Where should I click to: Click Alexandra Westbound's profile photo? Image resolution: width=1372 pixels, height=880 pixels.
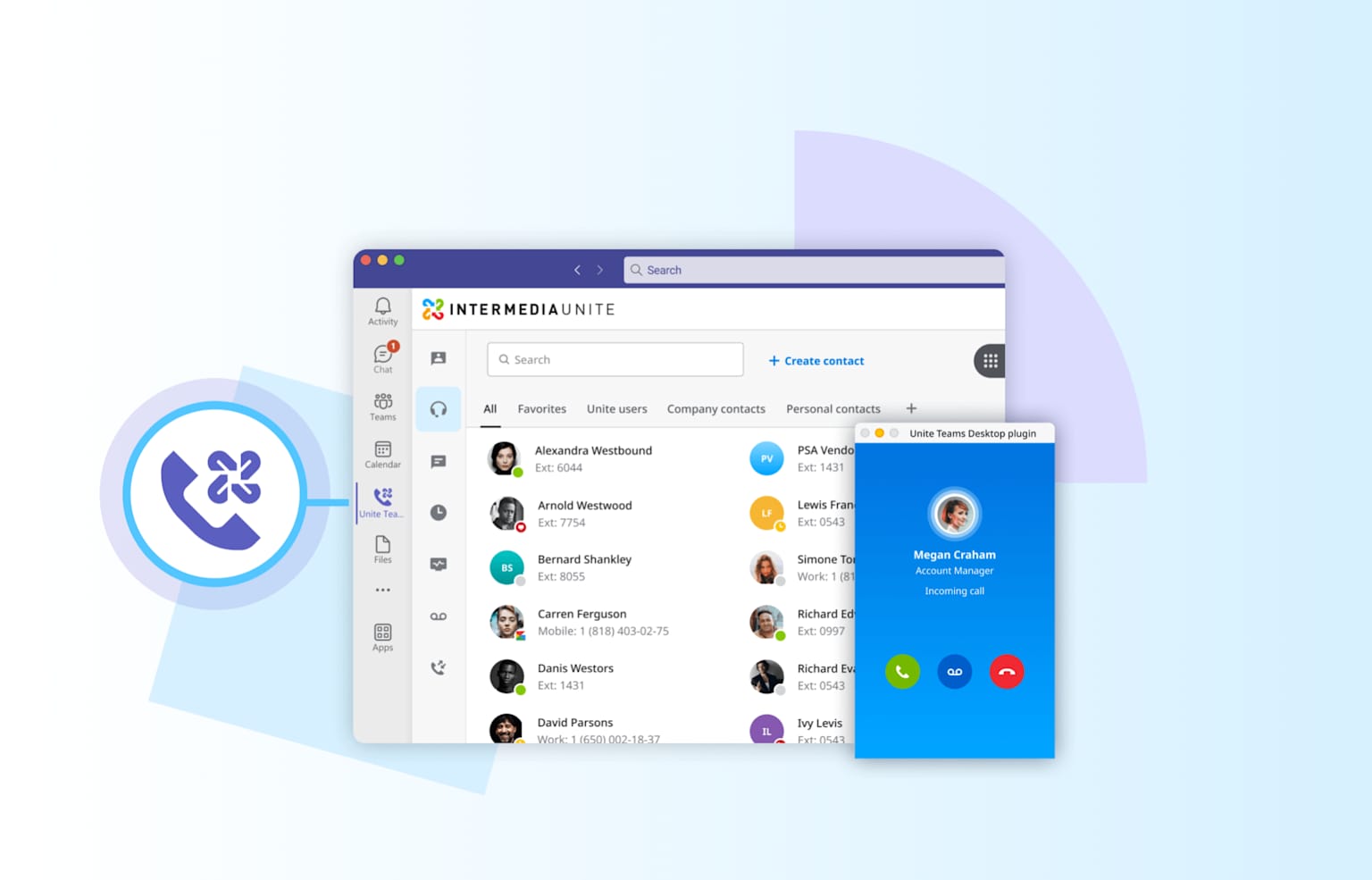click(505, 458)
